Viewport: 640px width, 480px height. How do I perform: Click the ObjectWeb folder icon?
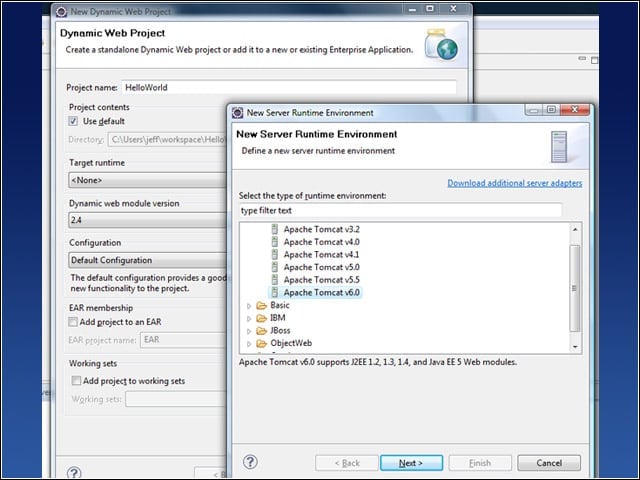click(261, 343)
